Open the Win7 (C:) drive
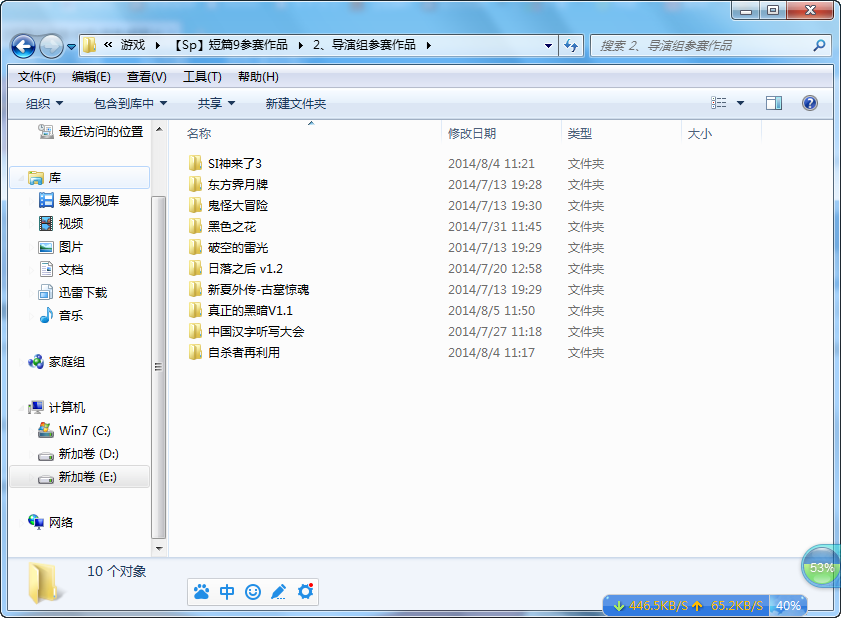Screen dimensions: 841x618 coord(74,430)
